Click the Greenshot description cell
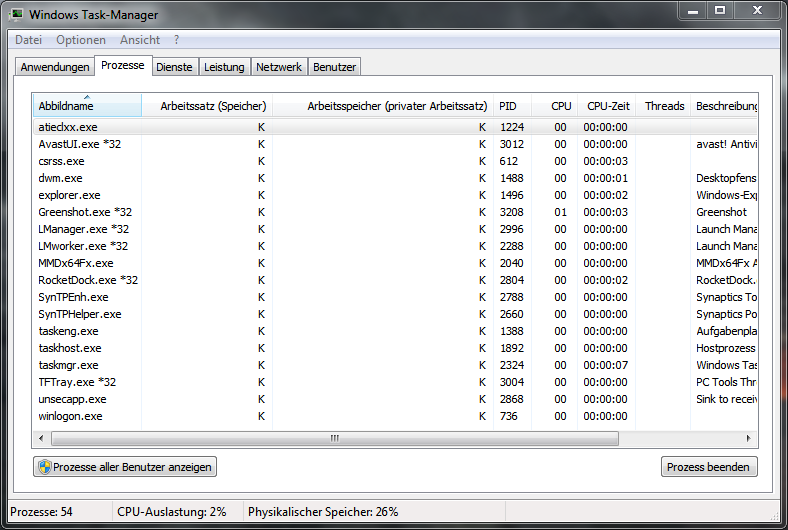Screen dimensions: 788x530 721,212
